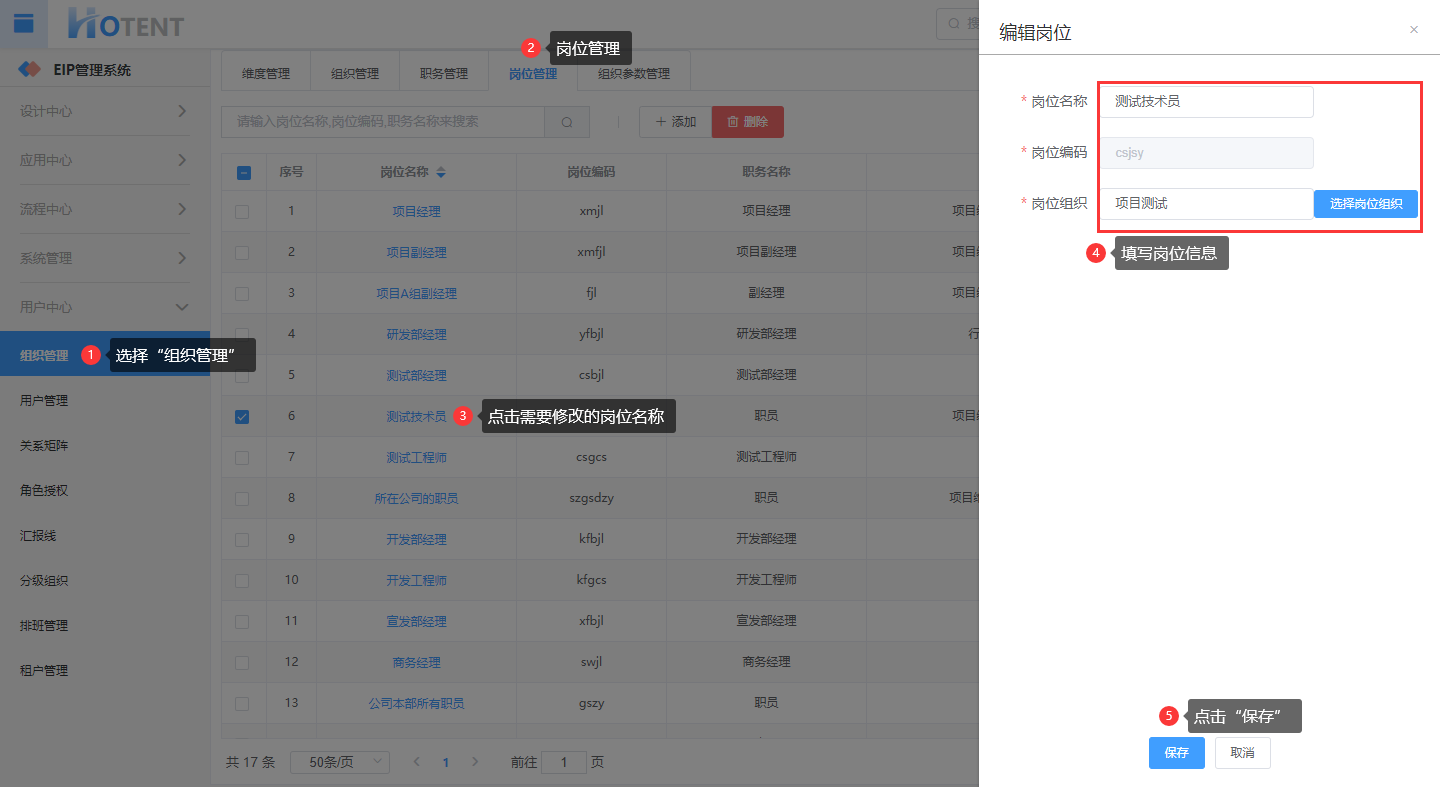Expand the 设计中心 sidebar section
The width and height of the screenshot is (1440, 787).
104,111
